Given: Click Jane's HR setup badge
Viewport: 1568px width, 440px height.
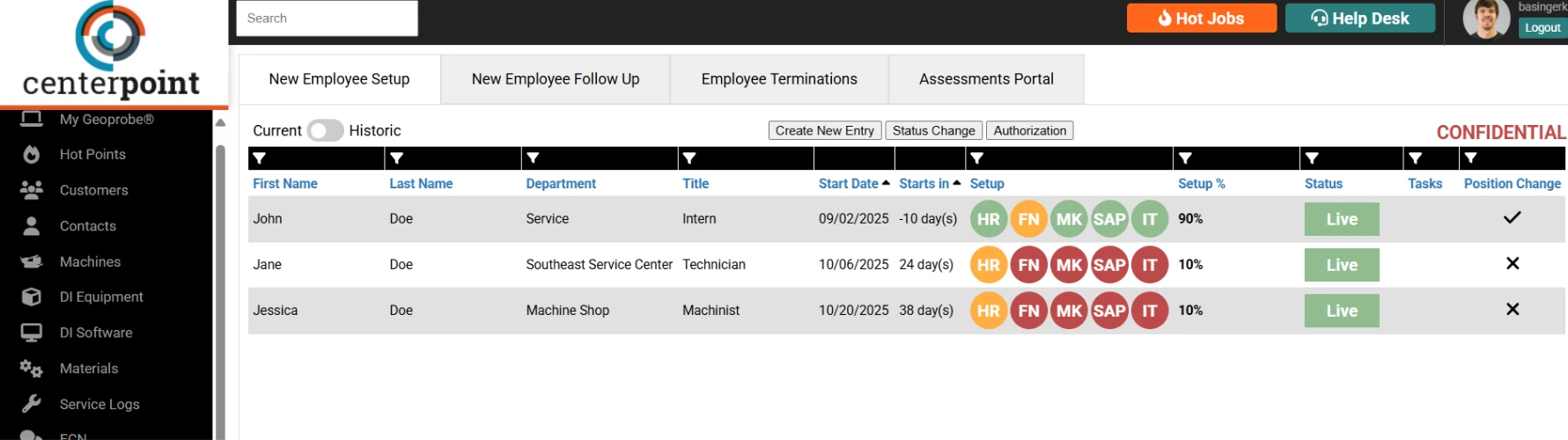Looking at the screenshot, I should pos(989,265).
